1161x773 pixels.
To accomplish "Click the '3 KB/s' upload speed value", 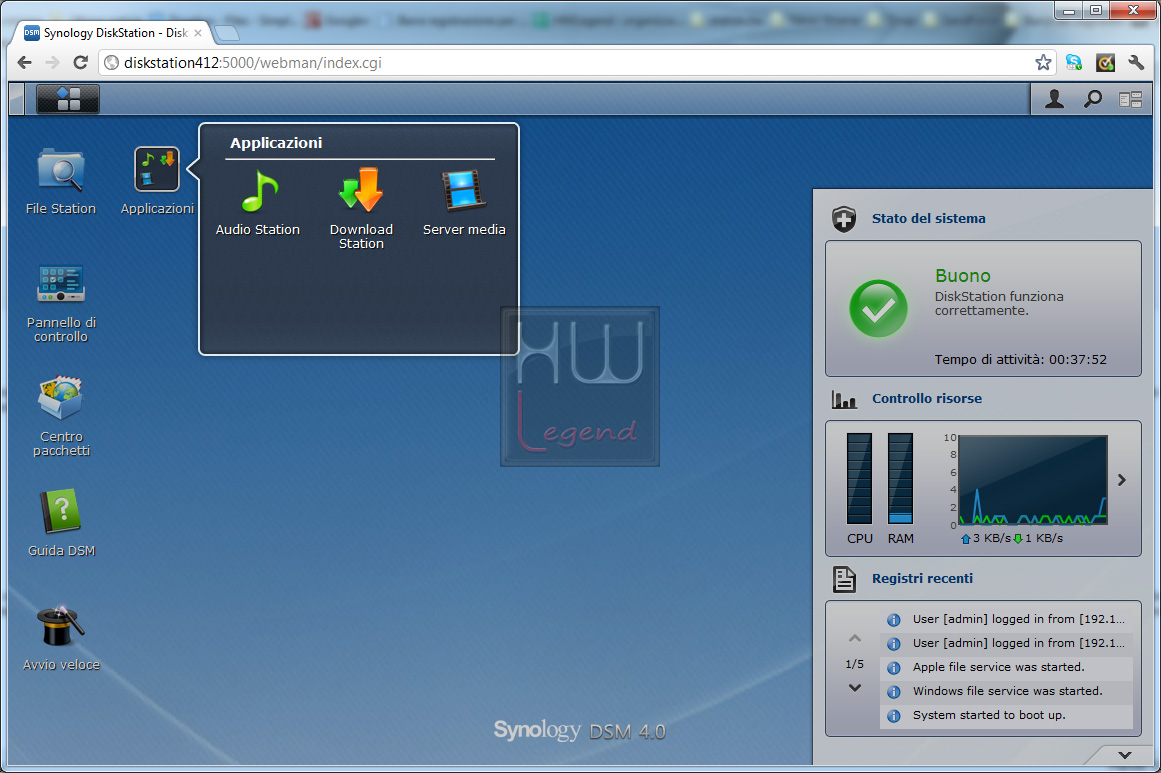I will [991, 538].
